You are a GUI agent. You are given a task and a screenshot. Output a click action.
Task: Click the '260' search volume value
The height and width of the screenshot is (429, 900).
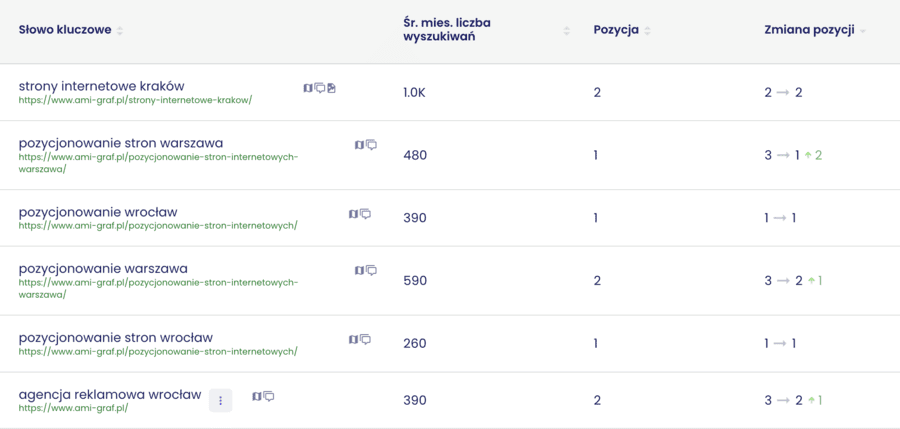click(x=415, y=343)
